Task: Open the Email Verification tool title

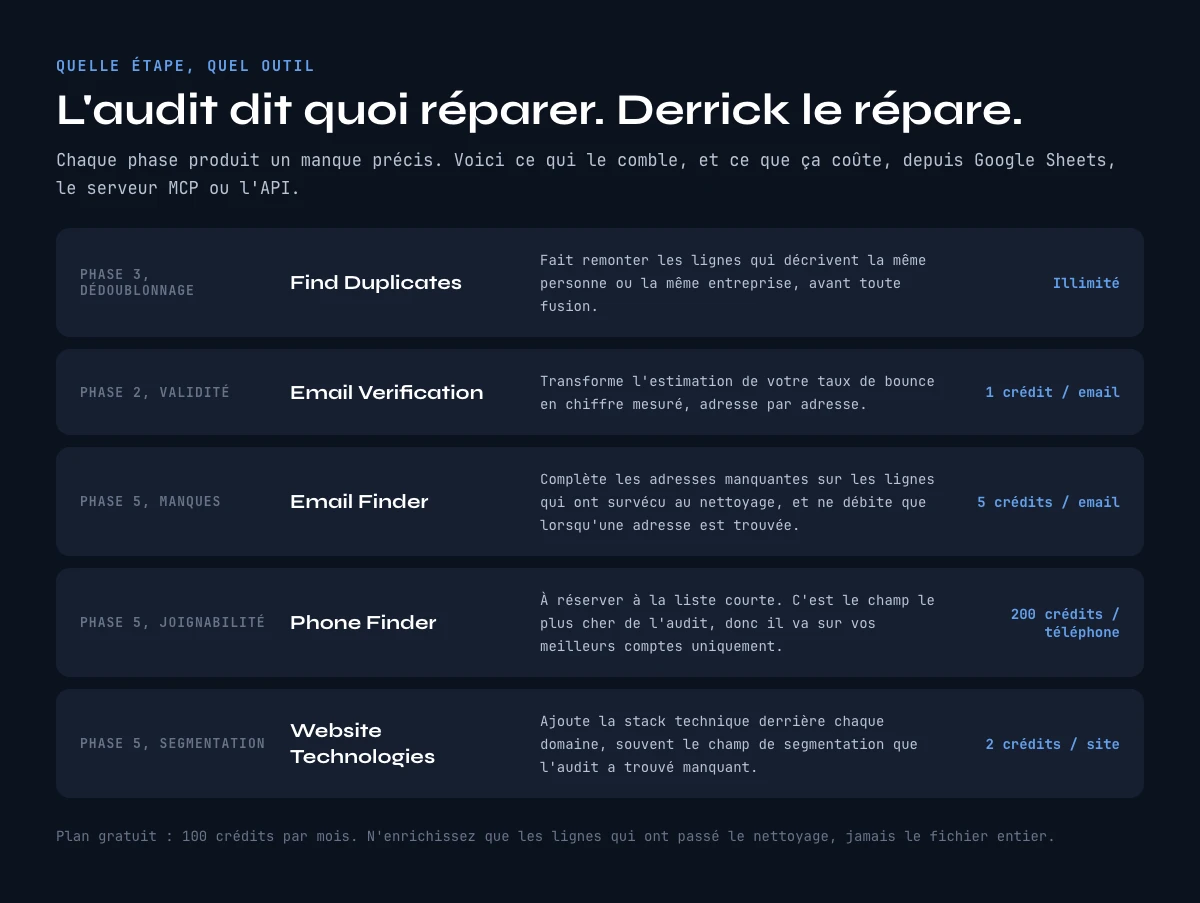Action: (386, 392)
